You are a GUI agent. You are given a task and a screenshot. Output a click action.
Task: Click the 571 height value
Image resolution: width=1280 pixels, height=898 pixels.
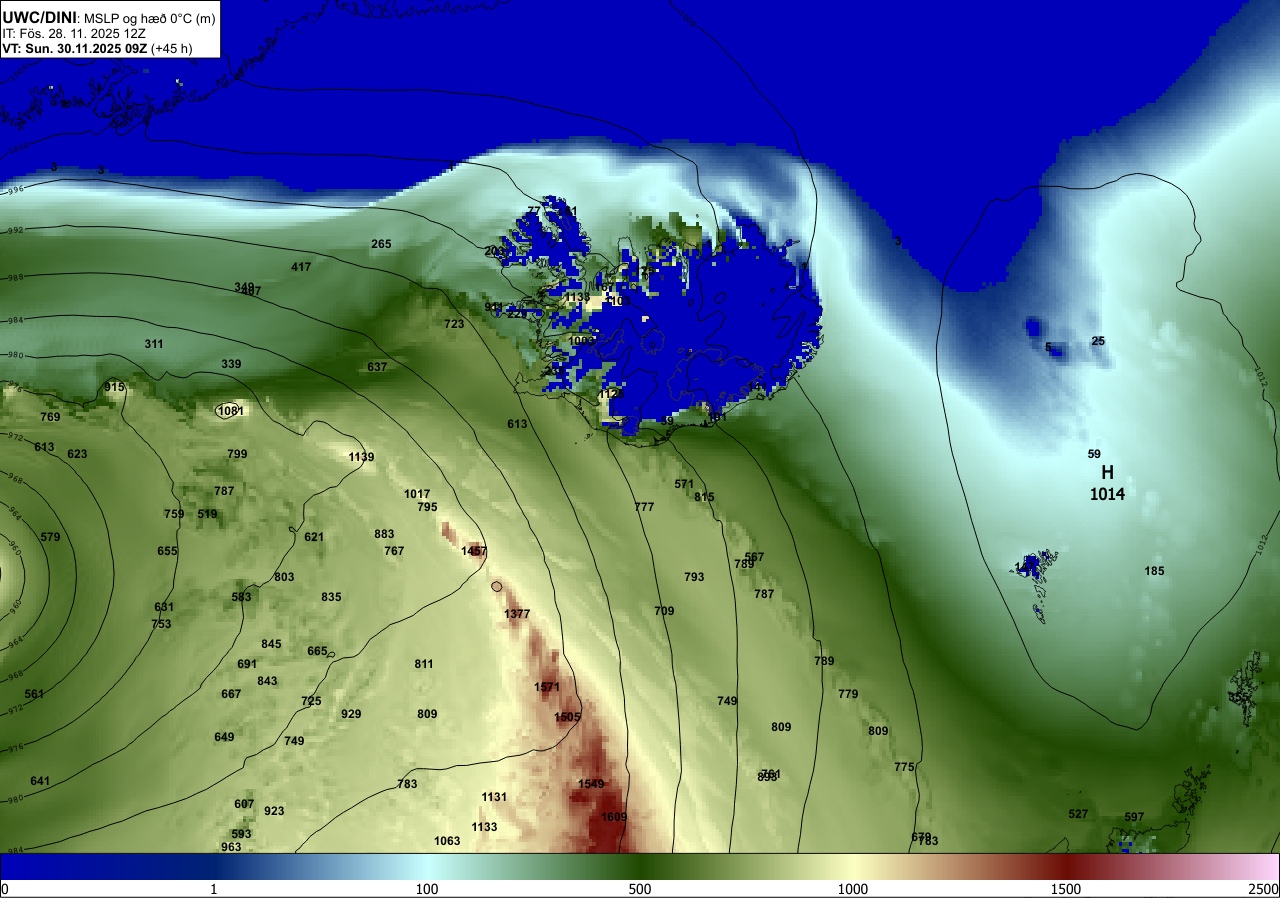point(684,484)
